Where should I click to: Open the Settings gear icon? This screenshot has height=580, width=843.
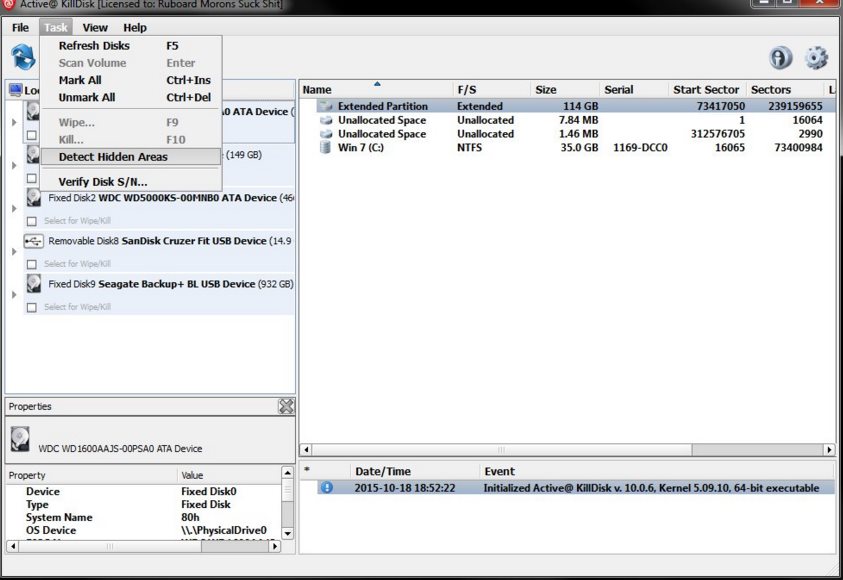(x=816, y=58)
